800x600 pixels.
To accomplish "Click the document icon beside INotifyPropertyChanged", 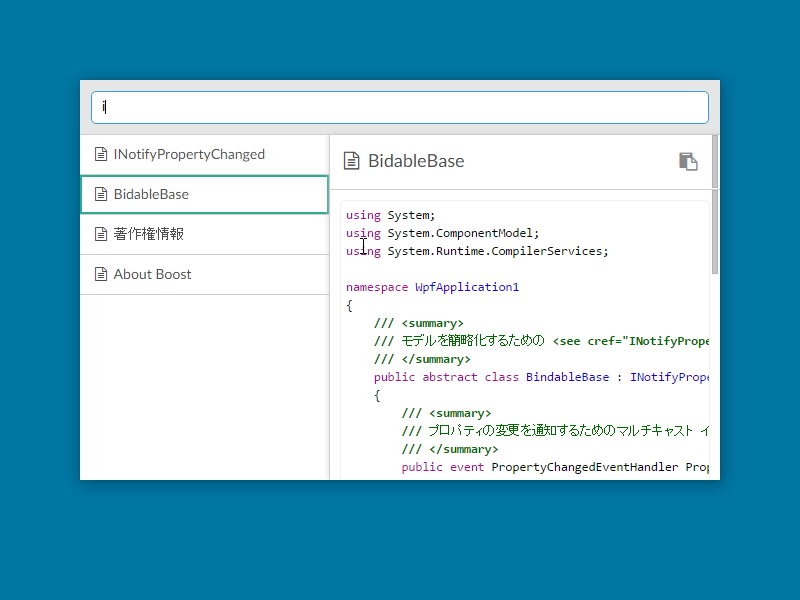I will 101,154.
